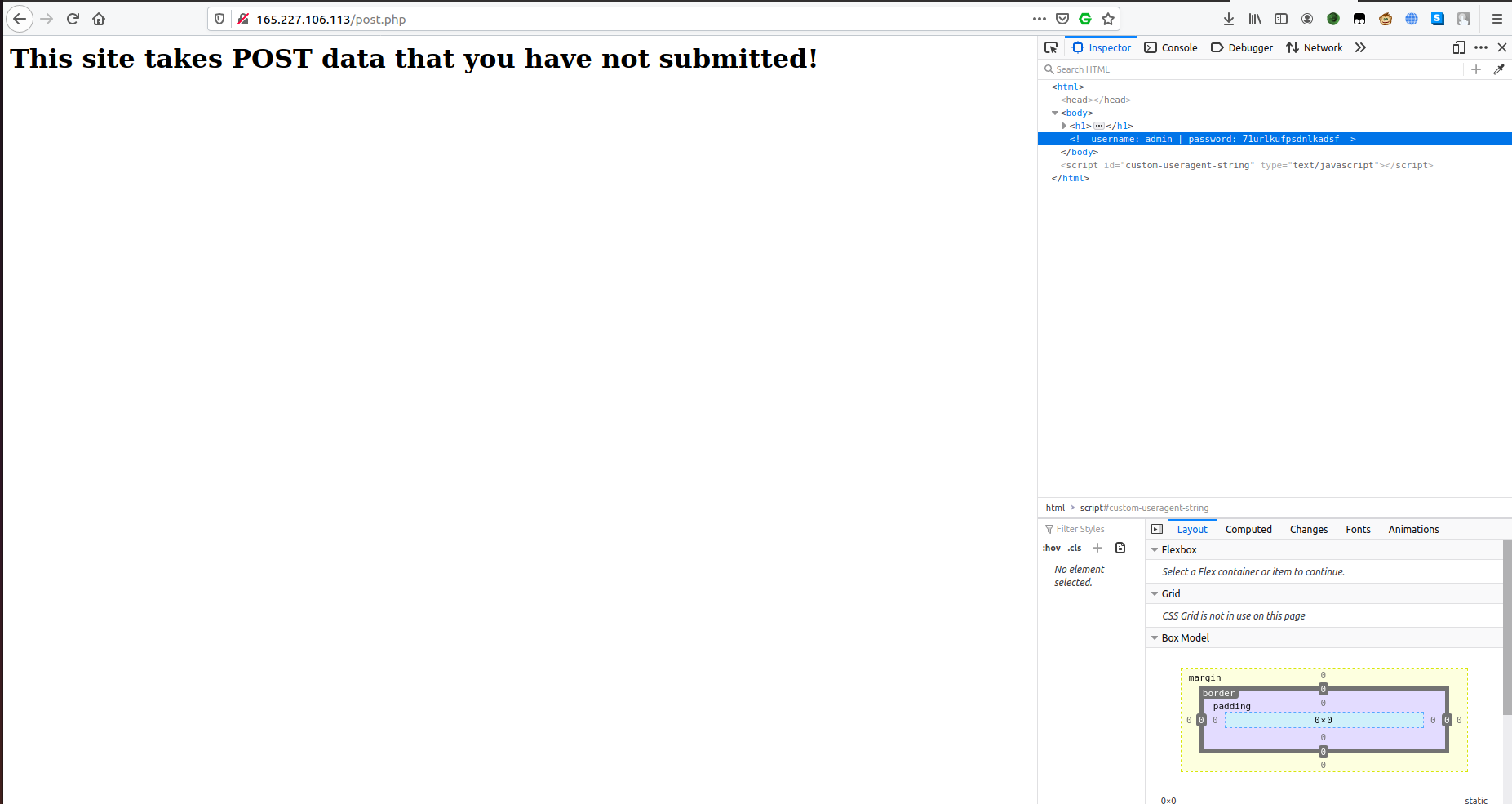Select the script#custom-useragent-string breadcrumb
The image size is (1512, 804).
(x=1144, y=508)
